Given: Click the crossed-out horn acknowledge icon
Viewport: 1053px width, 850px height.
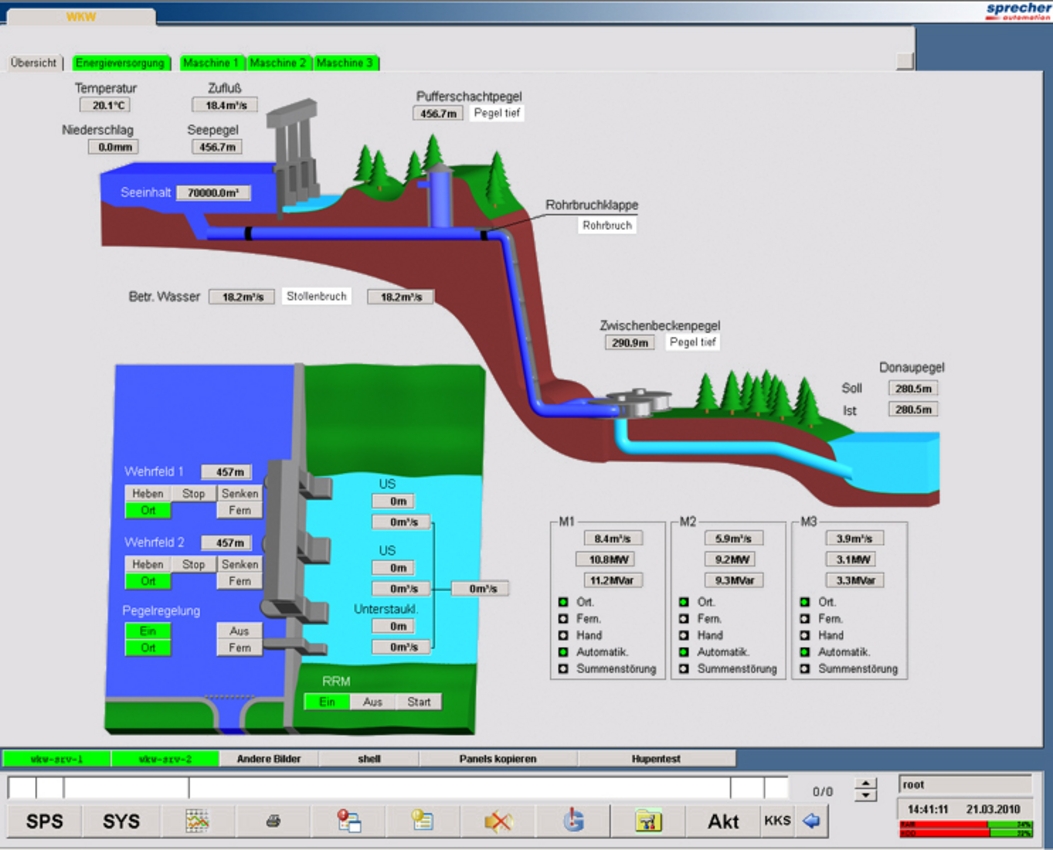Looking at the screenshot, I should 498,821.
